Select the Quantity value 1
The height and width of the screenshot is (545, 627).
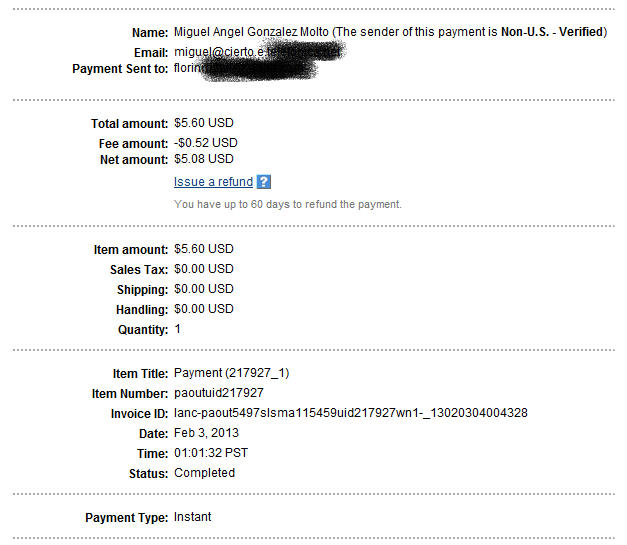pos(178,329)
